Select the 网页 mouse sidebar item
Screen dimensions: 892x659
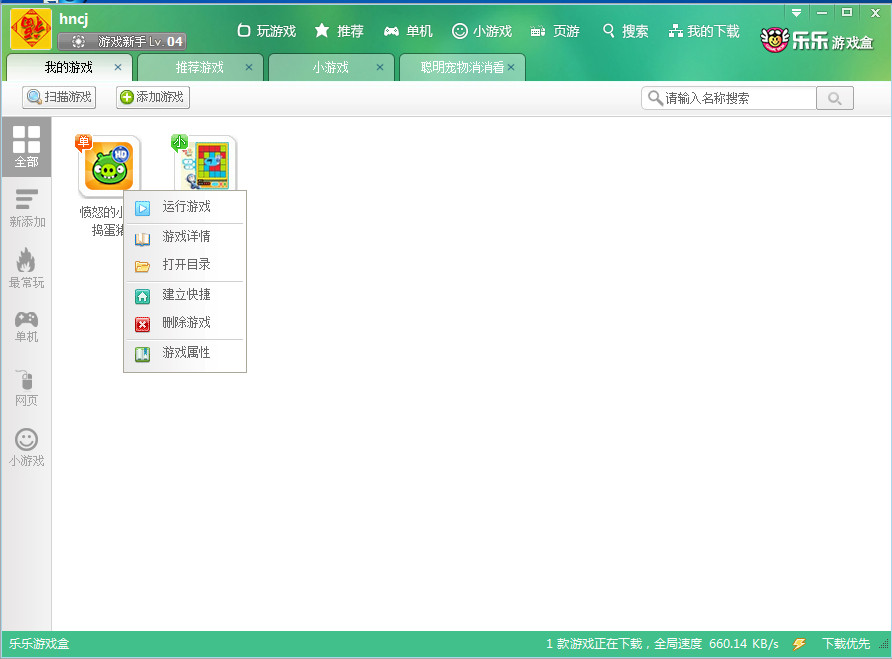26,388
